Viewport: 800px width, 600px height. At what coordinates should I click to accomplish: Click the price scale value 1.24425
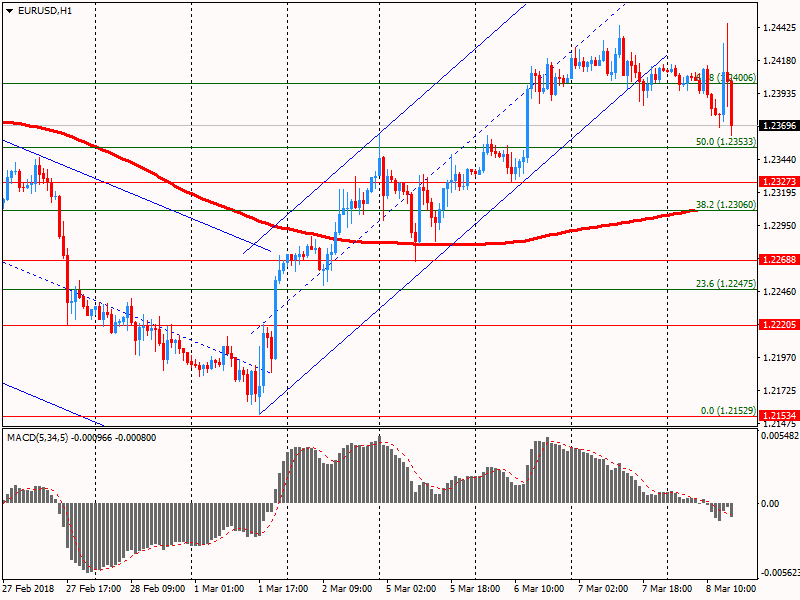(779, 28)
